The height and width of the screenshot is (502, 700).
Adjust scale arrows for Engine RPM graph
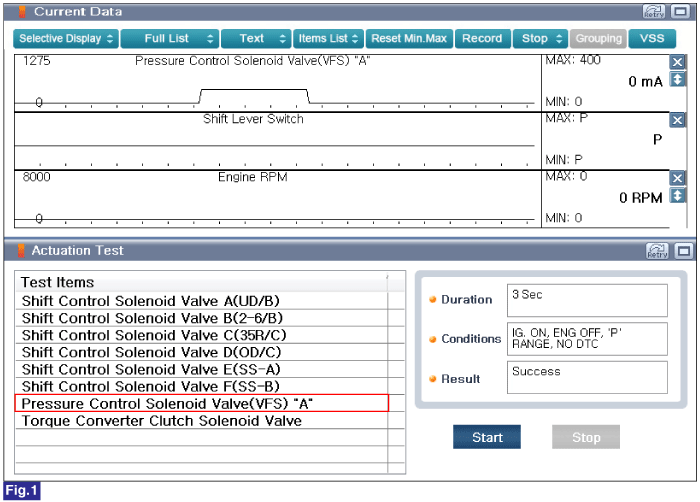(x=677, y=196)
